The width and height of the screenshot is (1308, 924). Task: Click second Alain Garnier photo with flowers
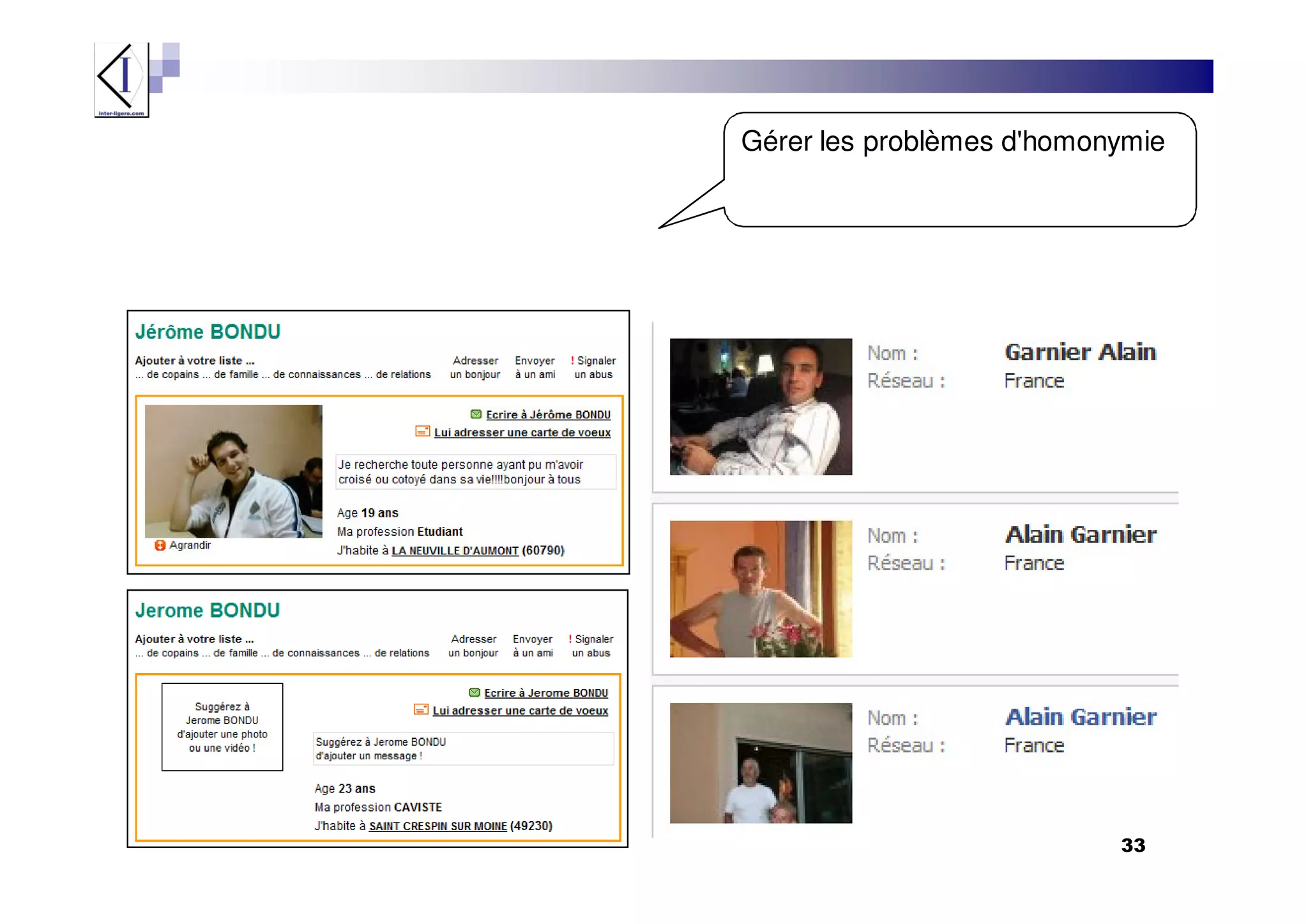click(760, 589)
